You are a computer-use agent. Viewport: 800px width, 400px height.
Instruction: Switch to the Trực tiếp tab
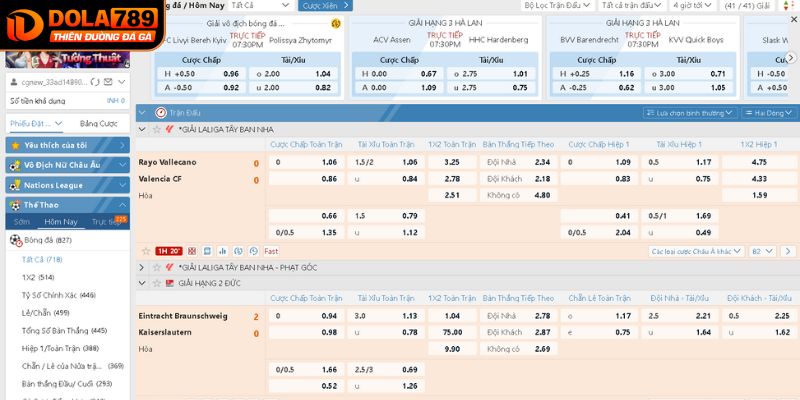(x=105, y=222)
